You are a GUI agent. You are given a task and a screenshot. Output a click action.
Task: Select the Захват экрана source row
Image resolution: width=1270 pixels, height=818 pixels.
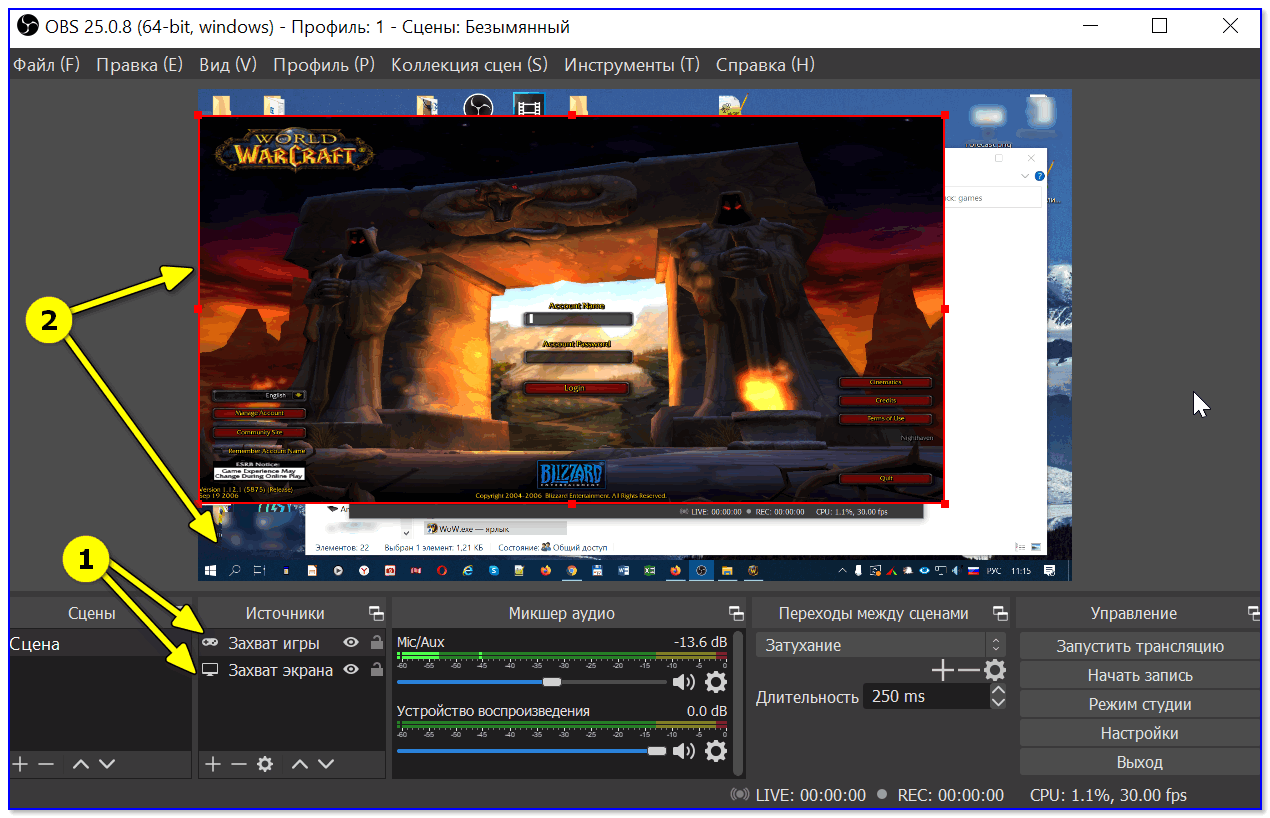pyautogui.click(x=292, y=670)
